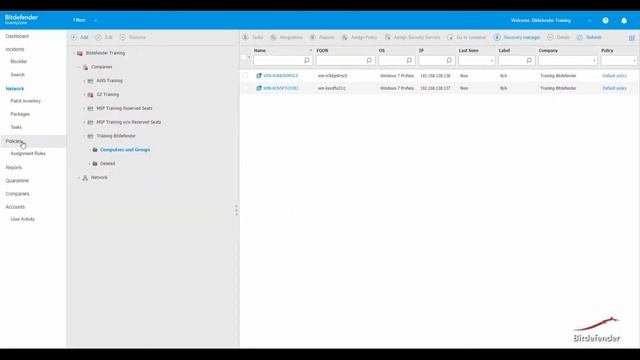Open User Activity in the sidebar
This screenshot has width=640, height=360.
point(22,219)
